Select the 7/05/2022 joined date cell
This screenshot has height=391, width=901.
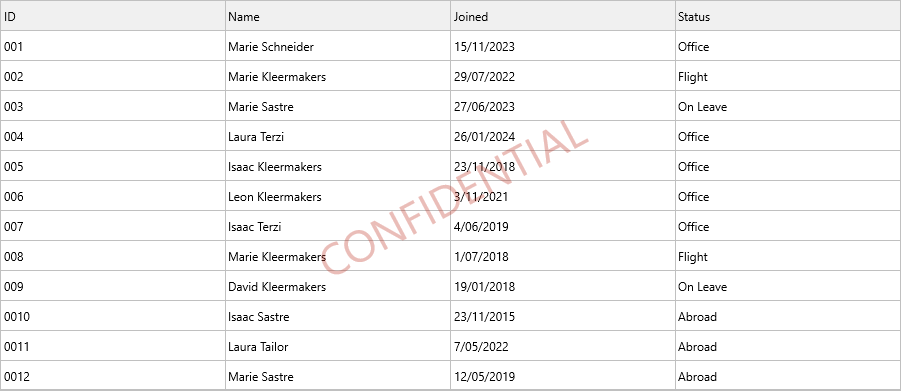[x=563, y=347]
